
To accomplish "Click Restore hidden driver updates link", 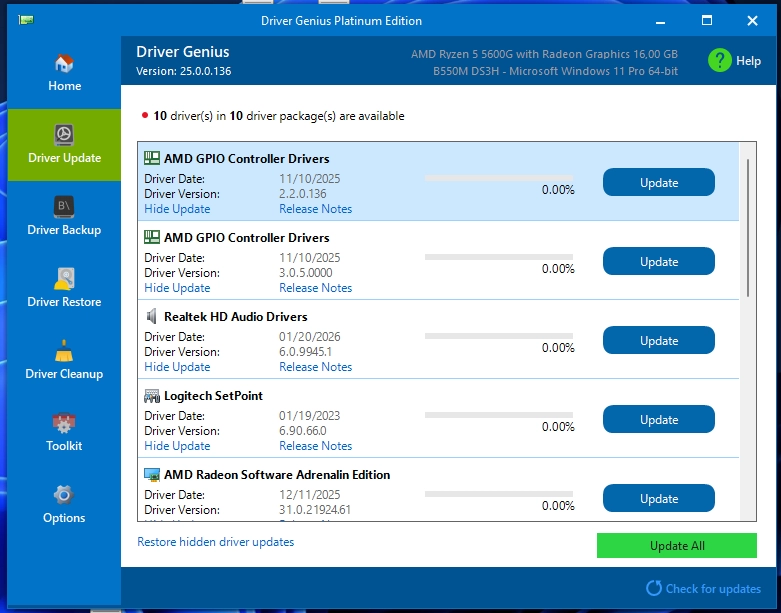I will 215,542.
